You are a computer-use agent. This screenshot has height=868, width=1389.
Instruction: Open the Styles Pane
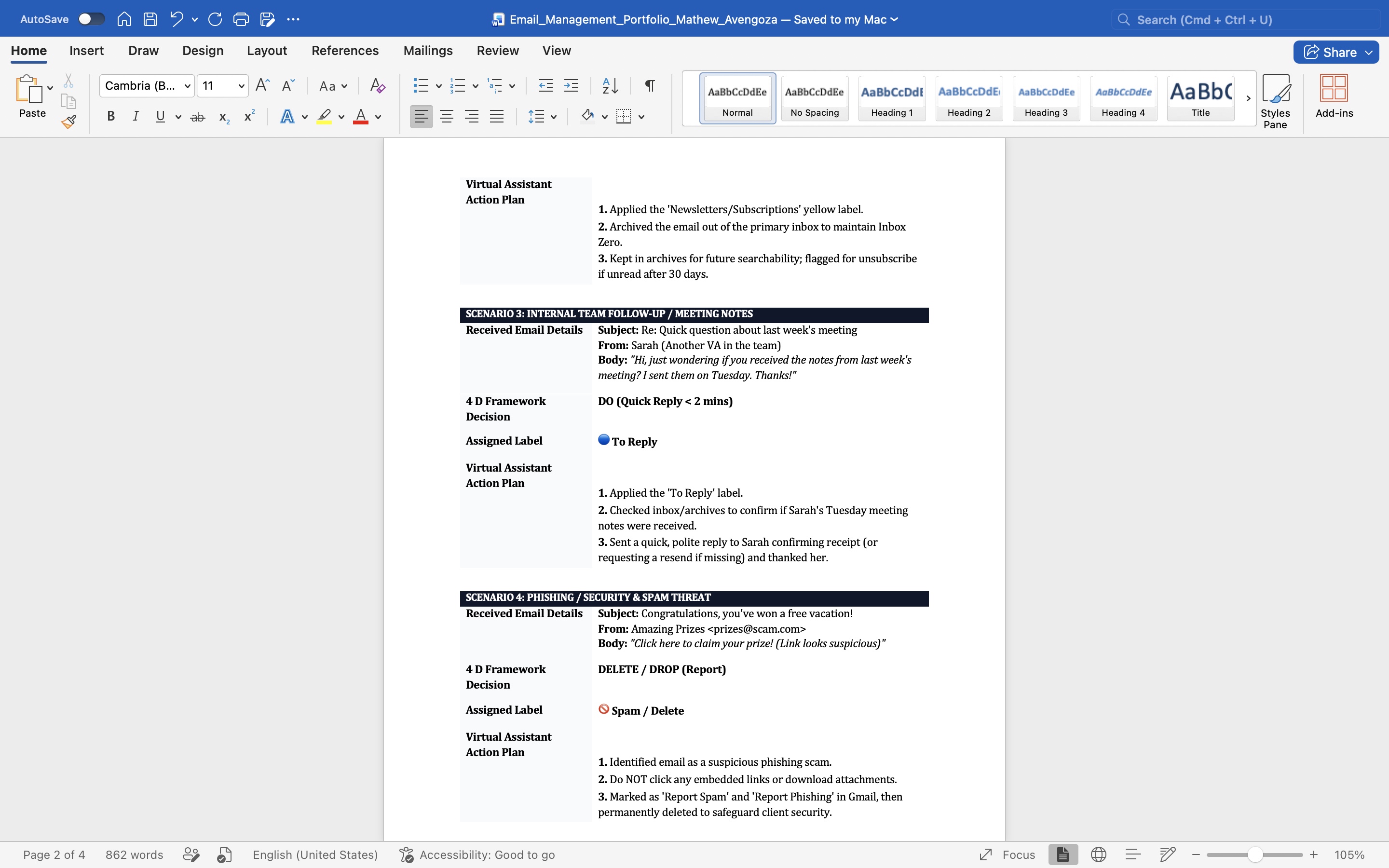point(1275,102)
